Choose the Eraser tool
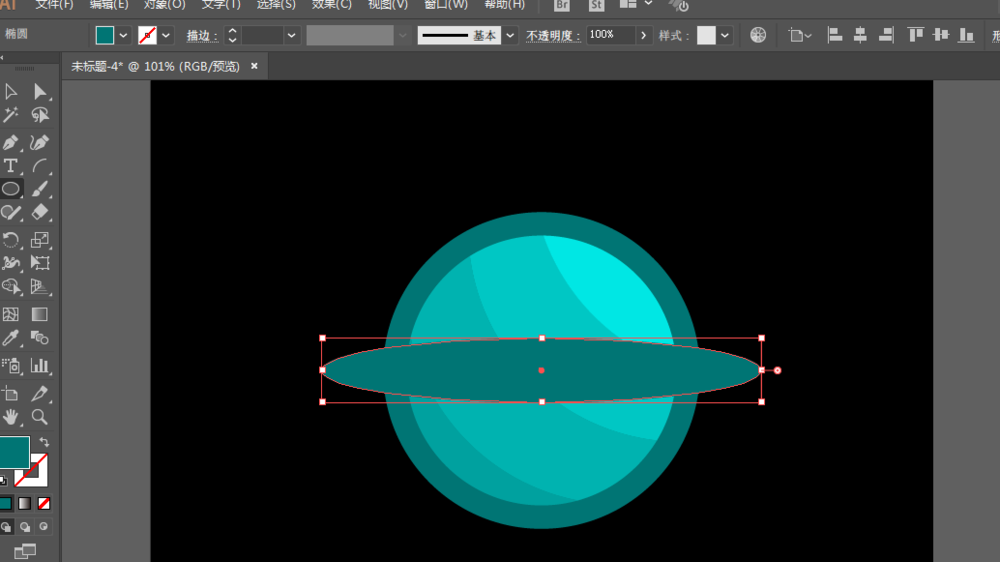Image resolution: width=1000 pixels, height=562 pixels. click(40, 212)
